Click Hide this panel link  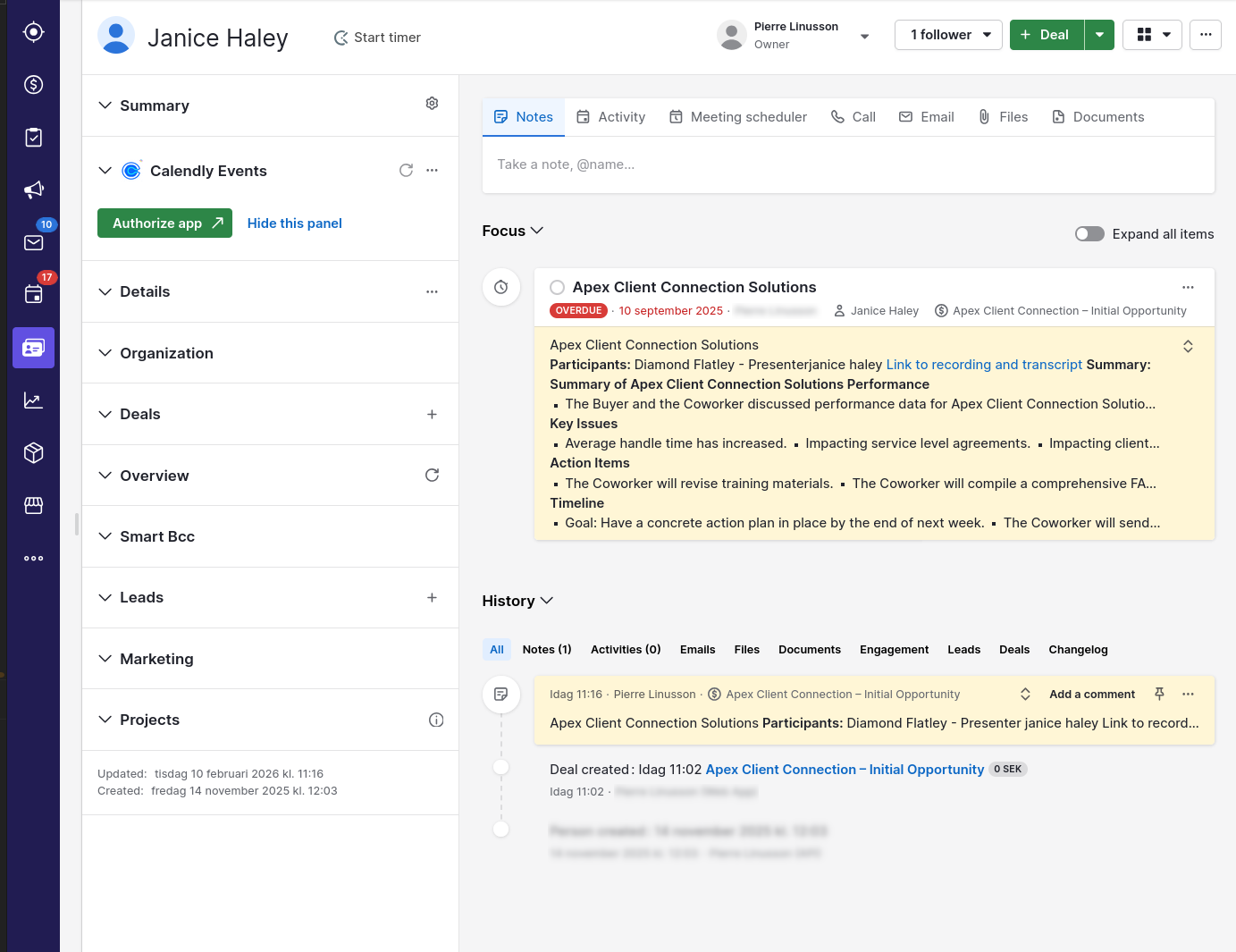294,223
